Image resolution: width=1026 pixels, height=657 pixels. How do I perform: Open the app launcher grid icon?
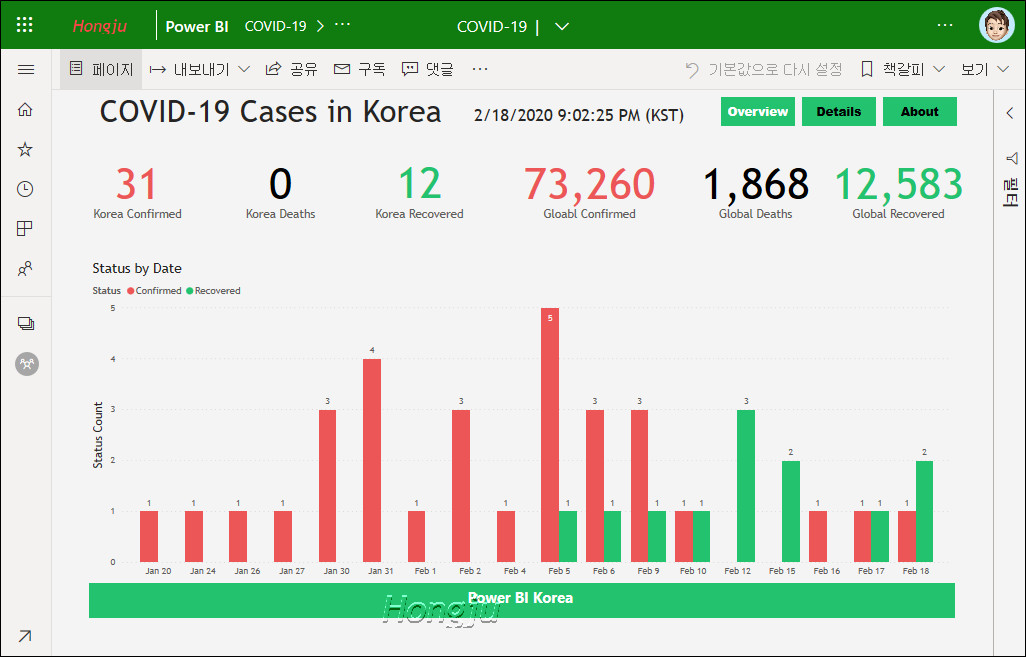tap(24, 25)
